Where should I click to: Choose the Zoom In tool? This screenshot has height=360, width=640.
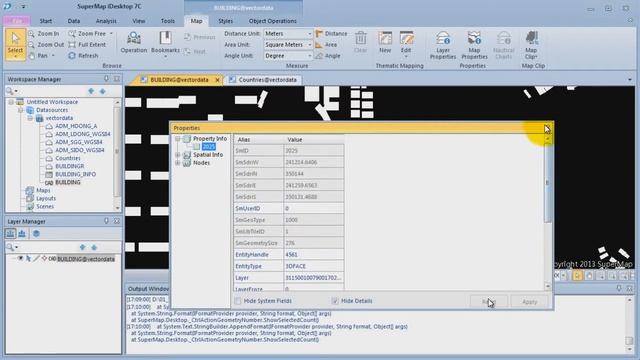point(43,33)
